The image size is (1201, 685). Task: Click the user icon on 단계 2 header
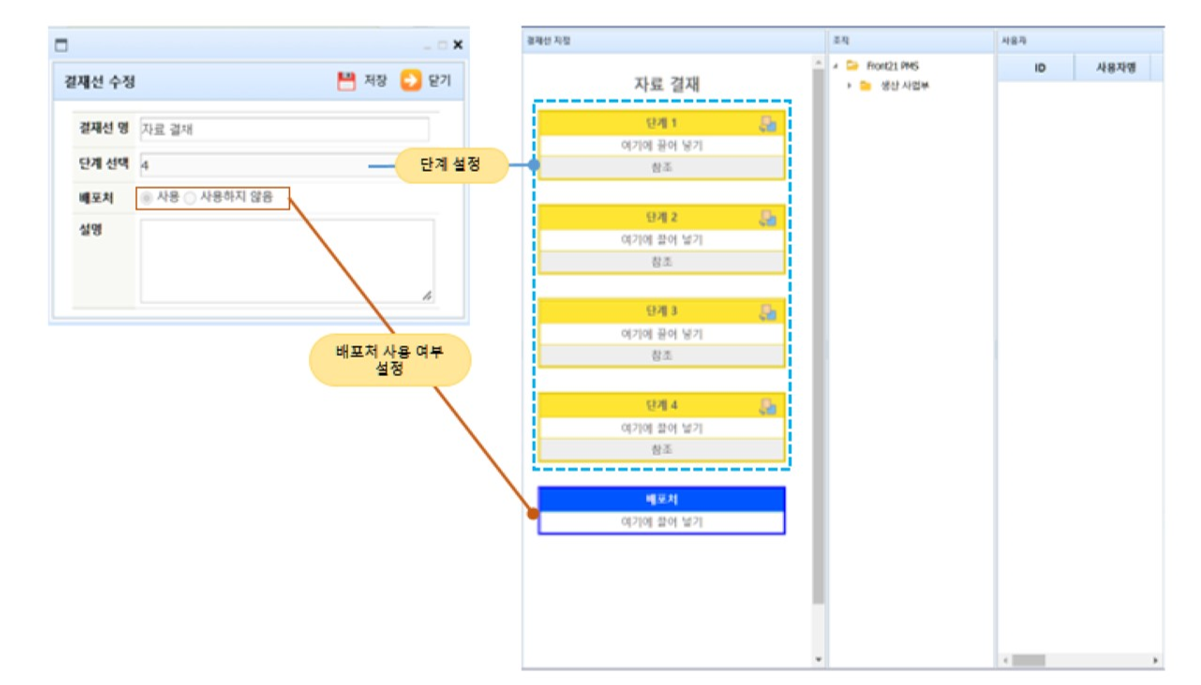(768, 217)
